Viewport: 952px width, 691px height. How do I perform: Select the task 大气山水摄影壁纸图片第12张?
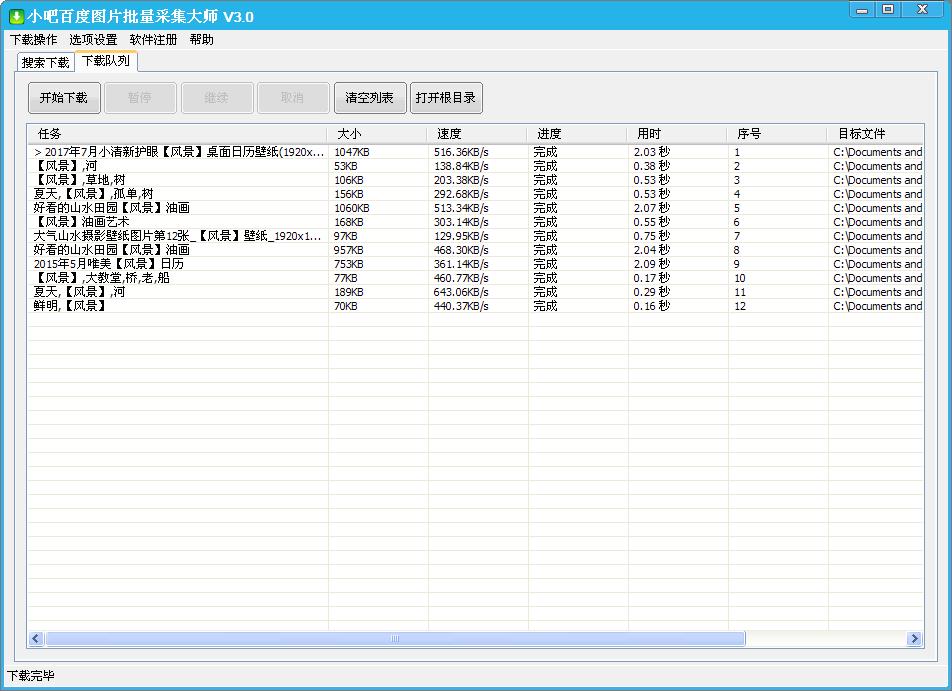[x=475, y=236]
